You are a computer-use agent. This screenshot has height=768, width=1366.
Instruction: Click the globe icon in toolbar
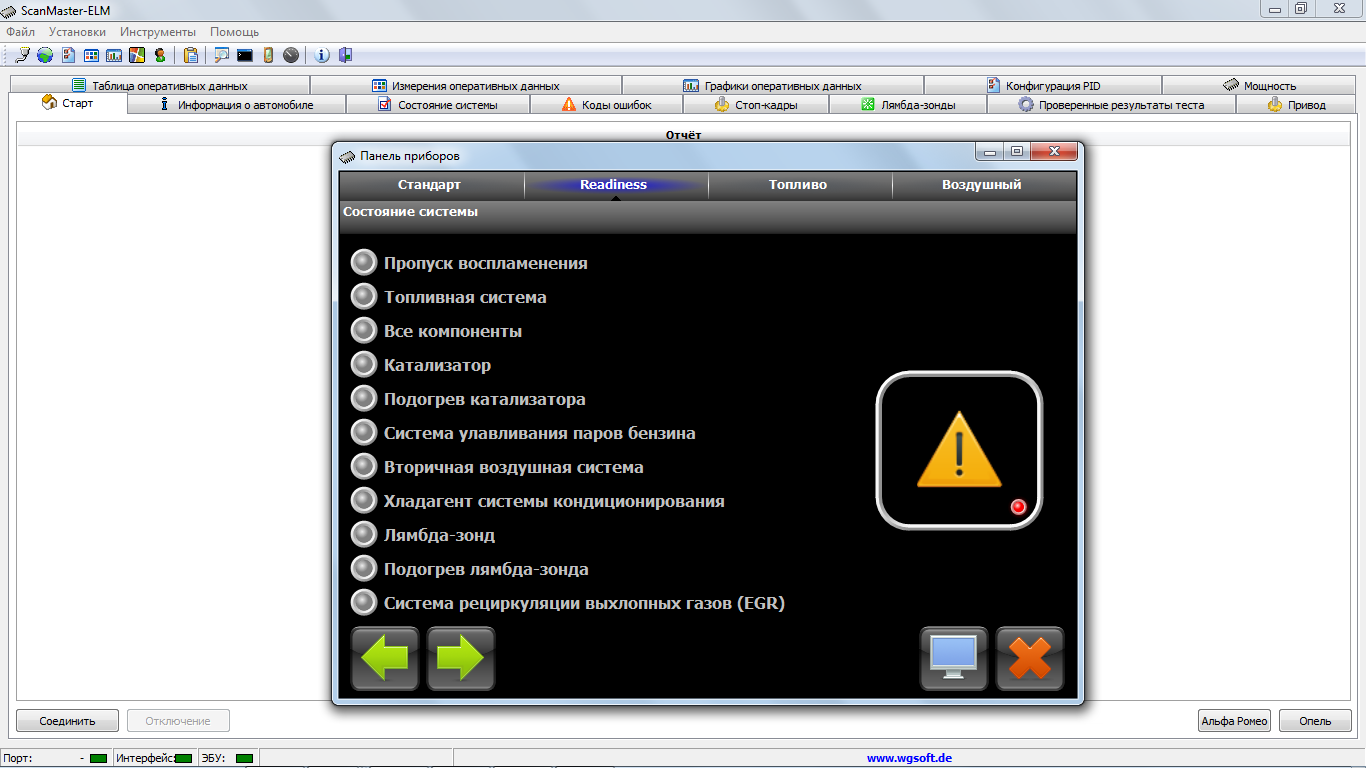tap(45, 55)
